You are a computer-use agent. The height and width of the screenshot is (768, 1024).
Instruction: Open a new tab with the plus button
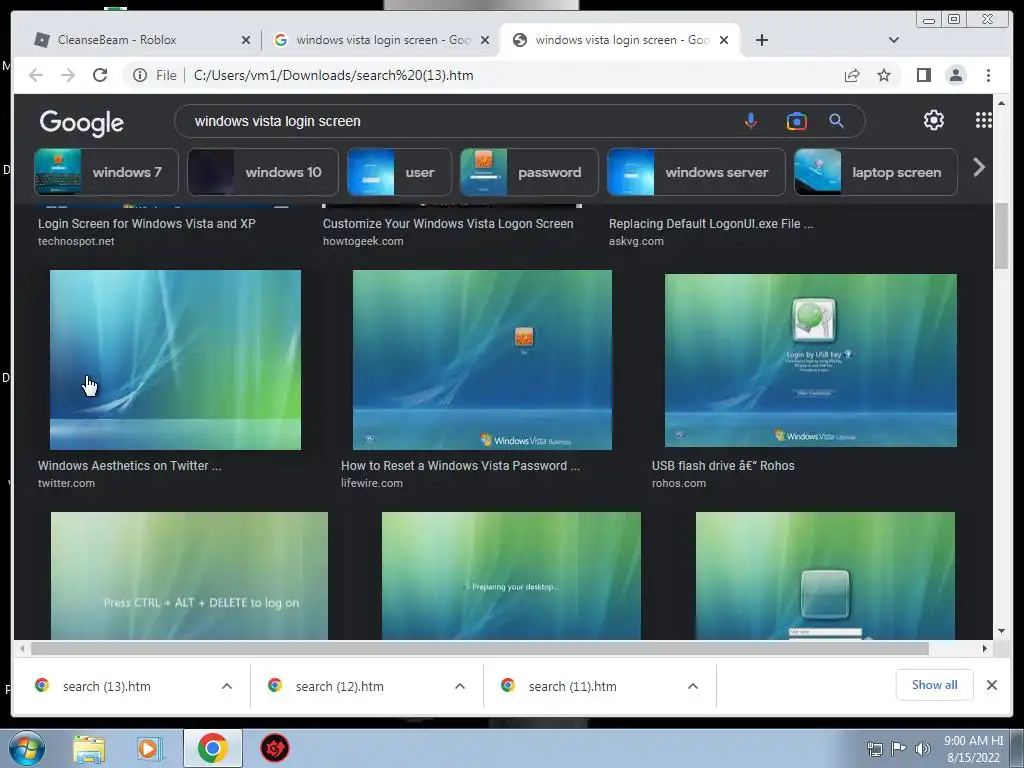point(761,40)
